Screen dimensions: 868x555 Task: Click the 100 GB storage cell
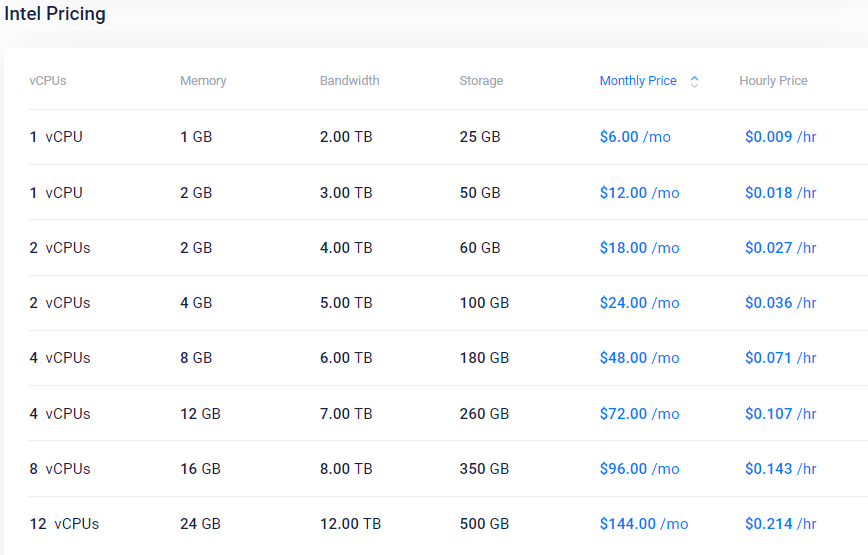(484, 303)
